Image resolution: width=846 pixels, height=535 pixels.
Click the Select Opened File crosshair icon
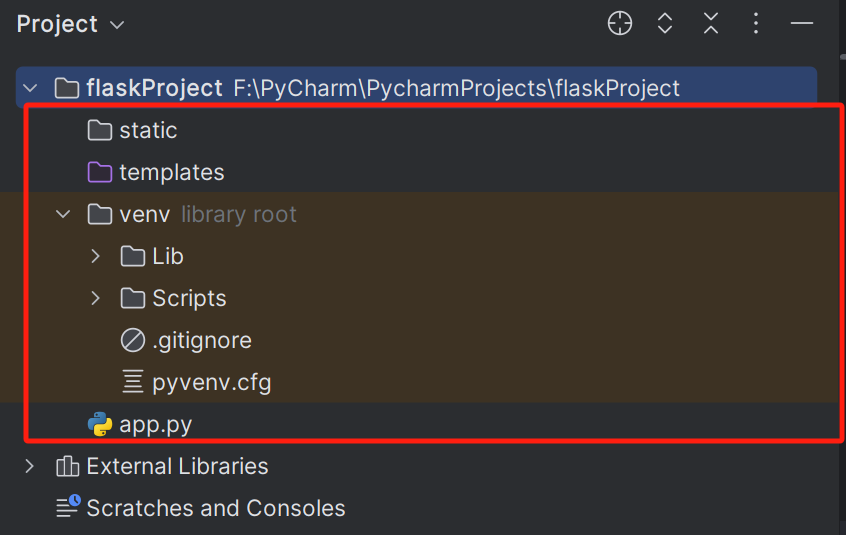click(620, 24)
